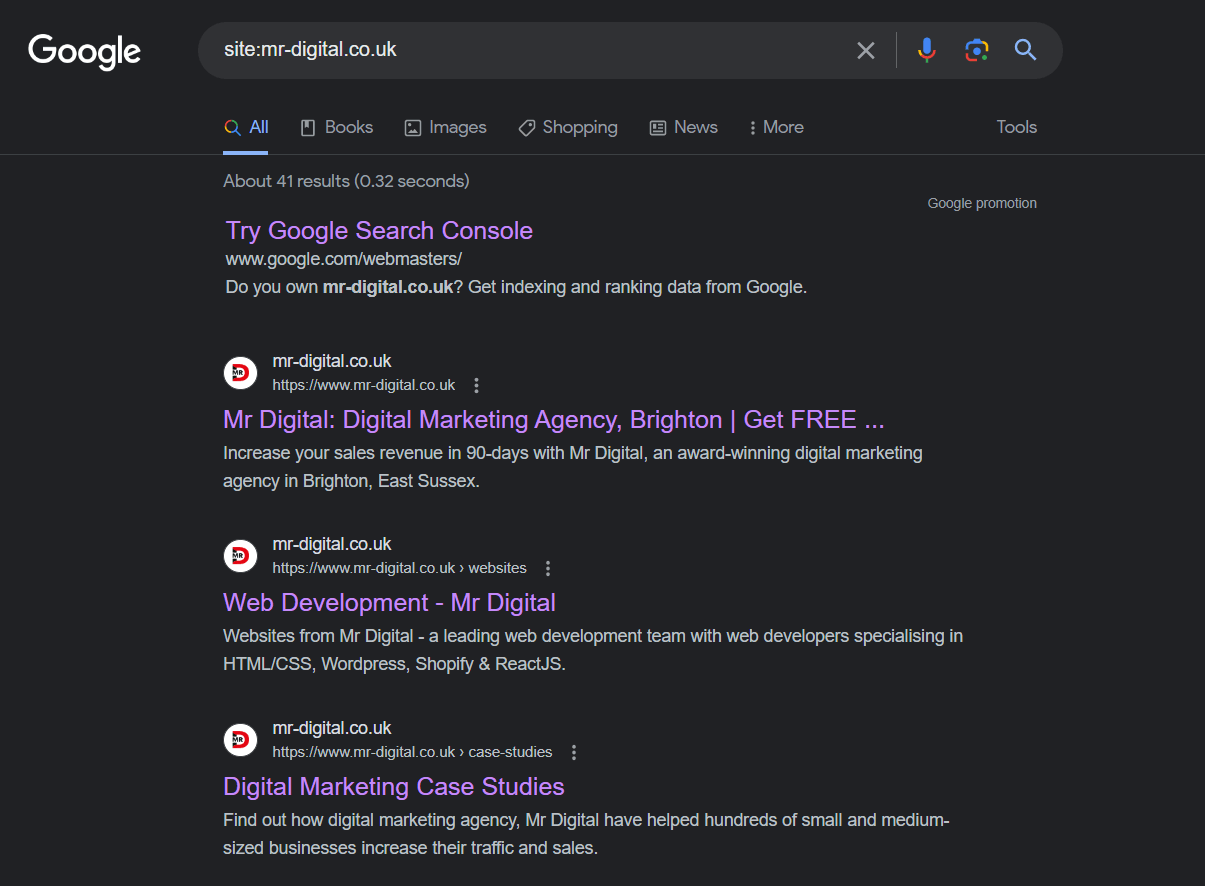This screenshot has height=886, width=1205.
Task: Select the Books tab
Action: click(337, 127)
